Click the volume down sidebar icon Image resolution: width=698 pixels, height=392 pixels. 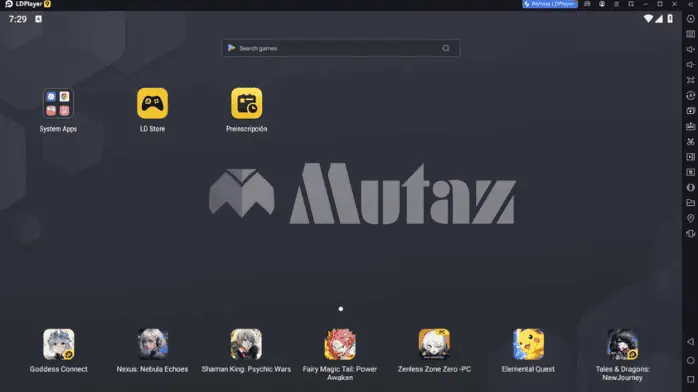point(690,65)
